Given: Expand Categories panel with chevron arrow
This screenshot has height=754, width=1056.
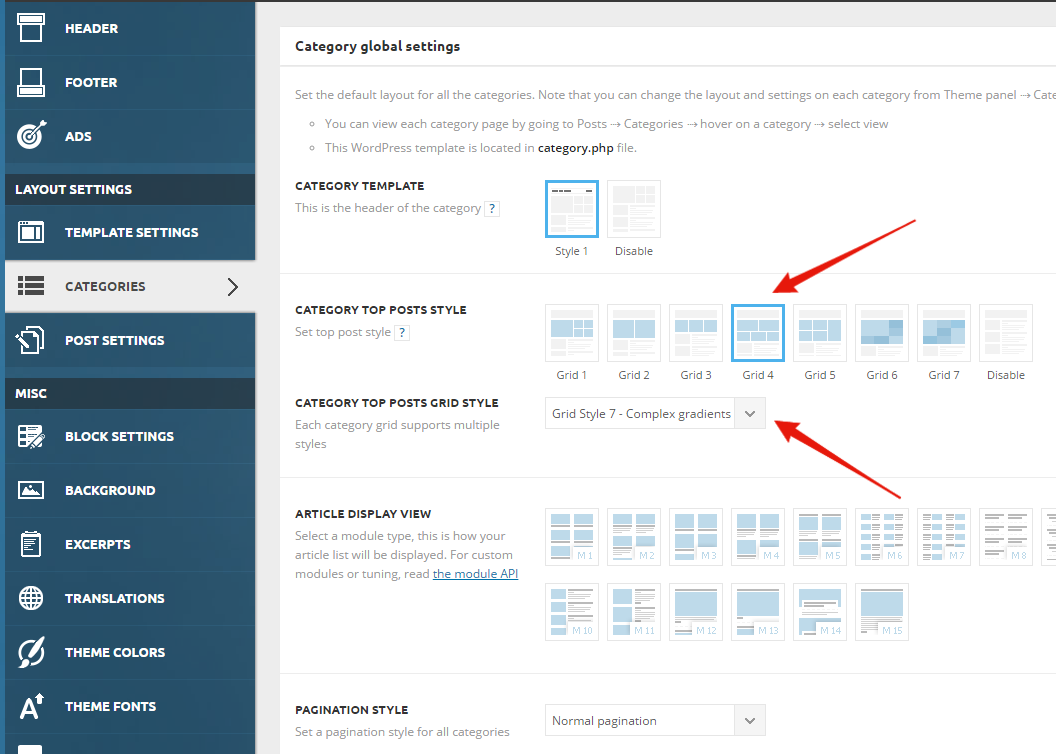Looking at the screenshot, I should tap(232, 287).
